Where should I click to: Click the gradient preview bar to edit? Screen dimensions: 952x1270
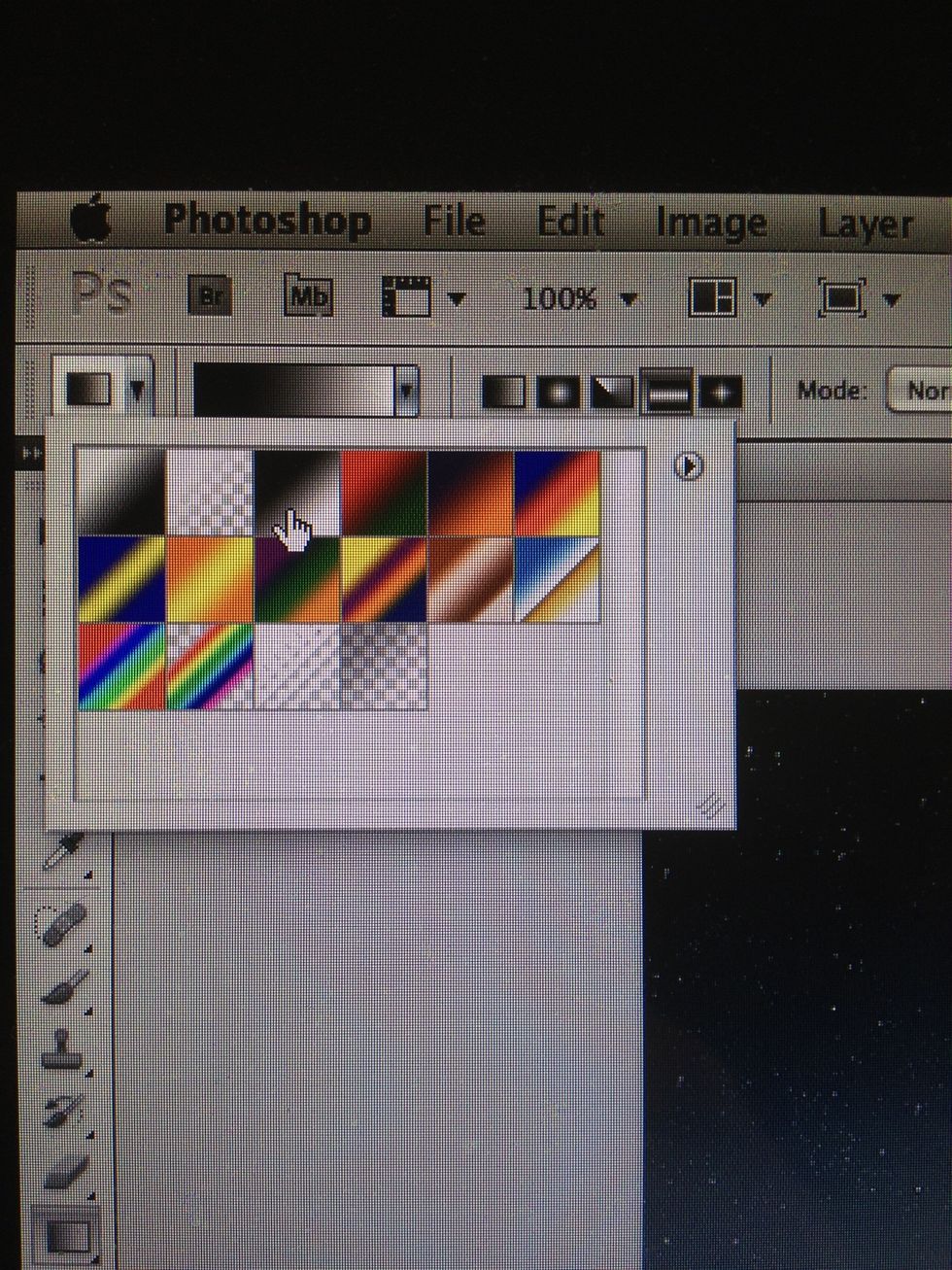pos(294,391)
